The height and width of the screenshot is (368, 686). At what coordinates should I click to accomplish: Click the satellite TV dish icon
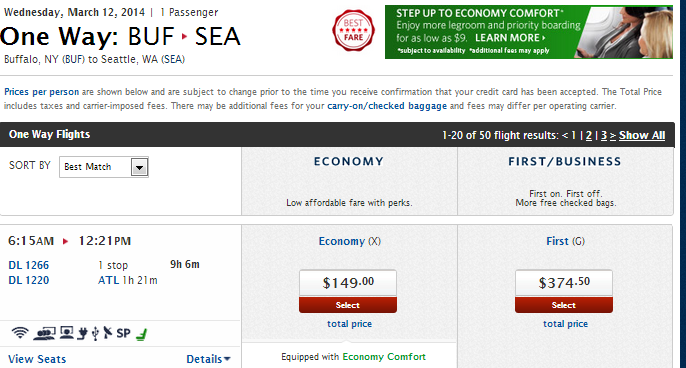pos(108,333)
